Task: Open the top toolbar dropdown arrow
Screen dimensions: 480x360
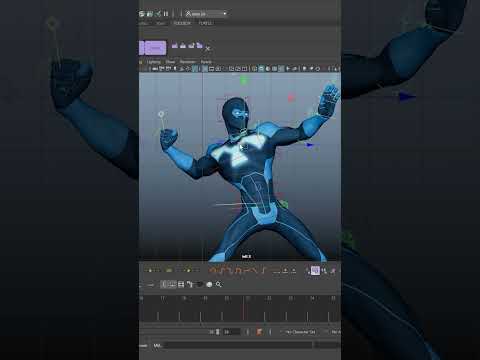Action: [x=225, y=14]
